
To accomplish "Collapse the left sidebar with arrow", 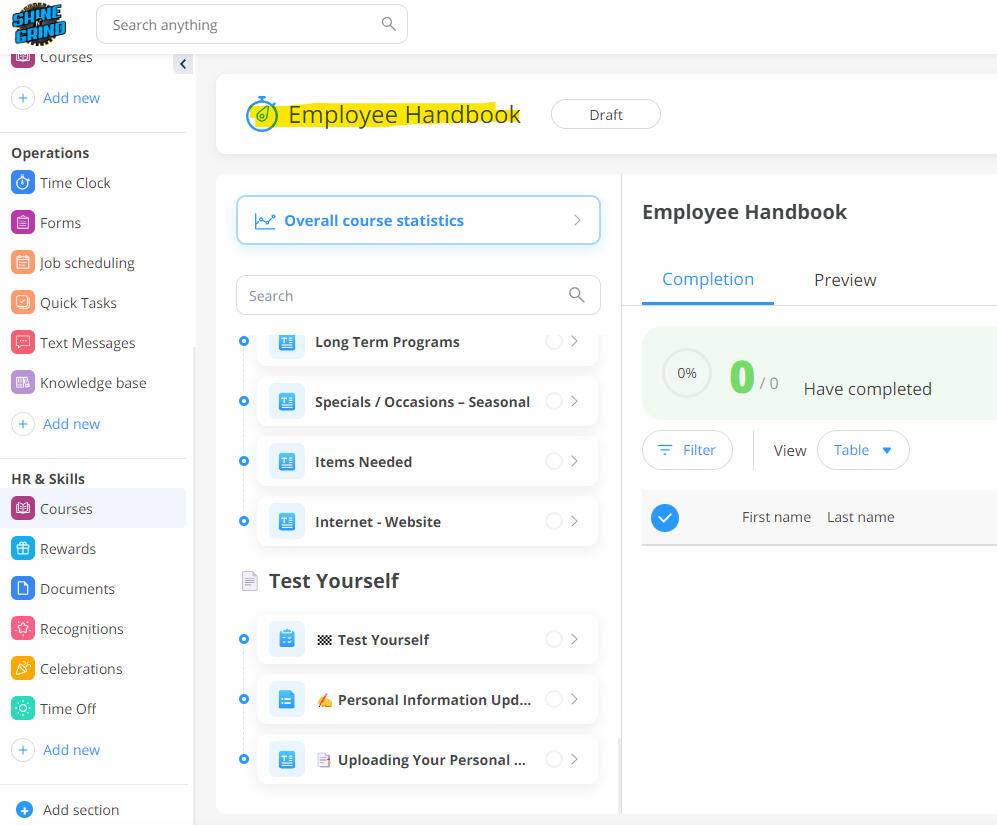I will tap(182, 64).
